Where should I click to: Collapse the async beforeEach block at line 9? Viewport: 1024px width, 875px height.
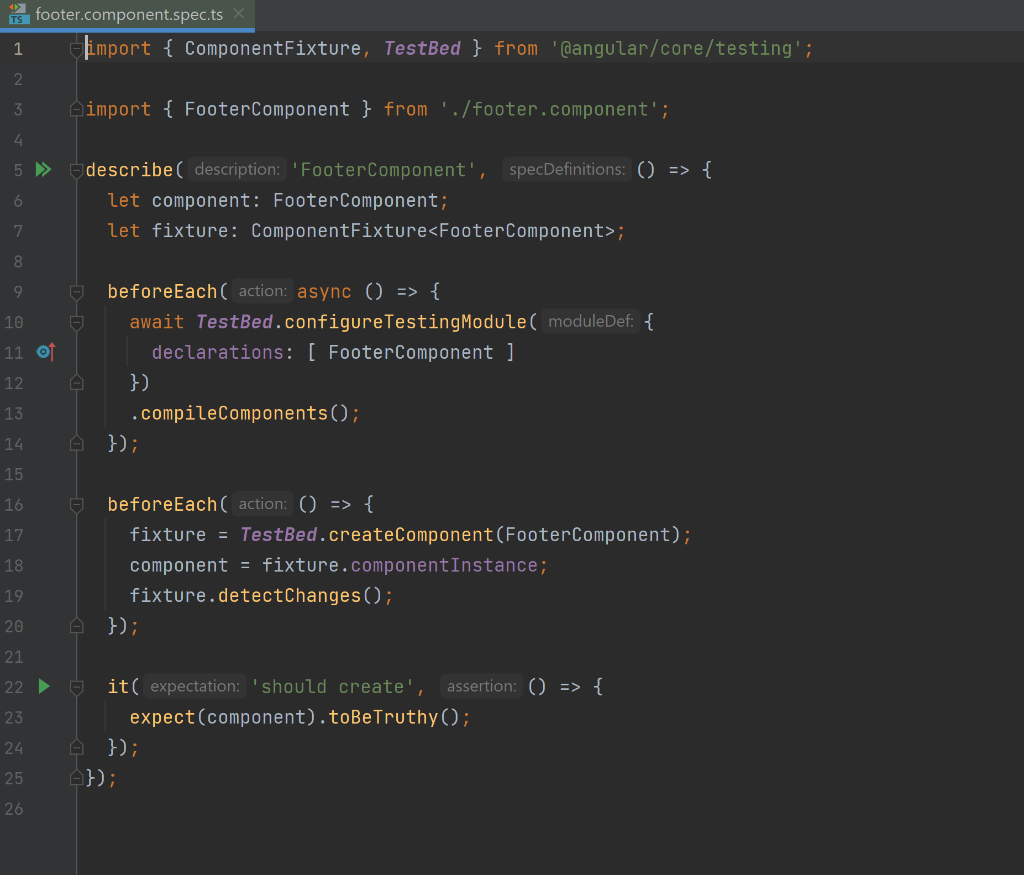tap(76, 291)
